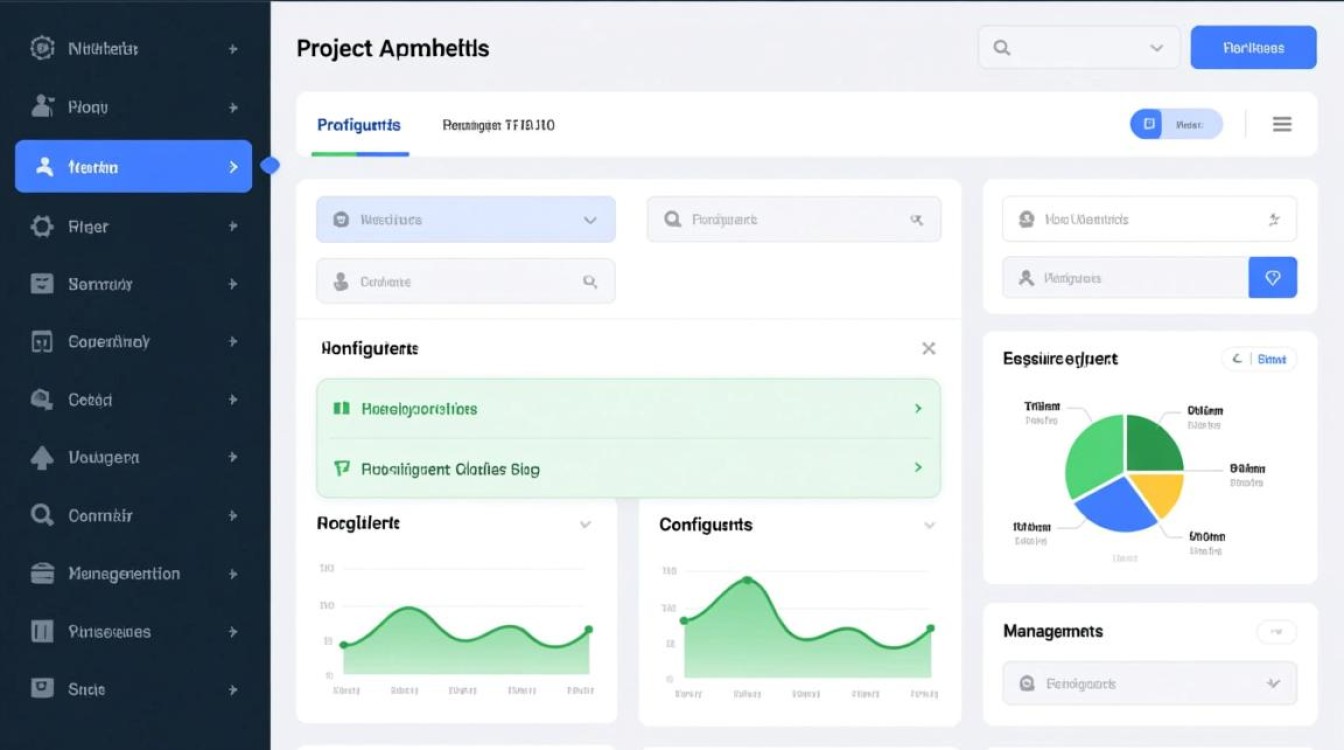The height and width of the screenshot is (750, 1344).
Task: Click the gear icon at top of the sidebar
Action: (x=42, y=48)
